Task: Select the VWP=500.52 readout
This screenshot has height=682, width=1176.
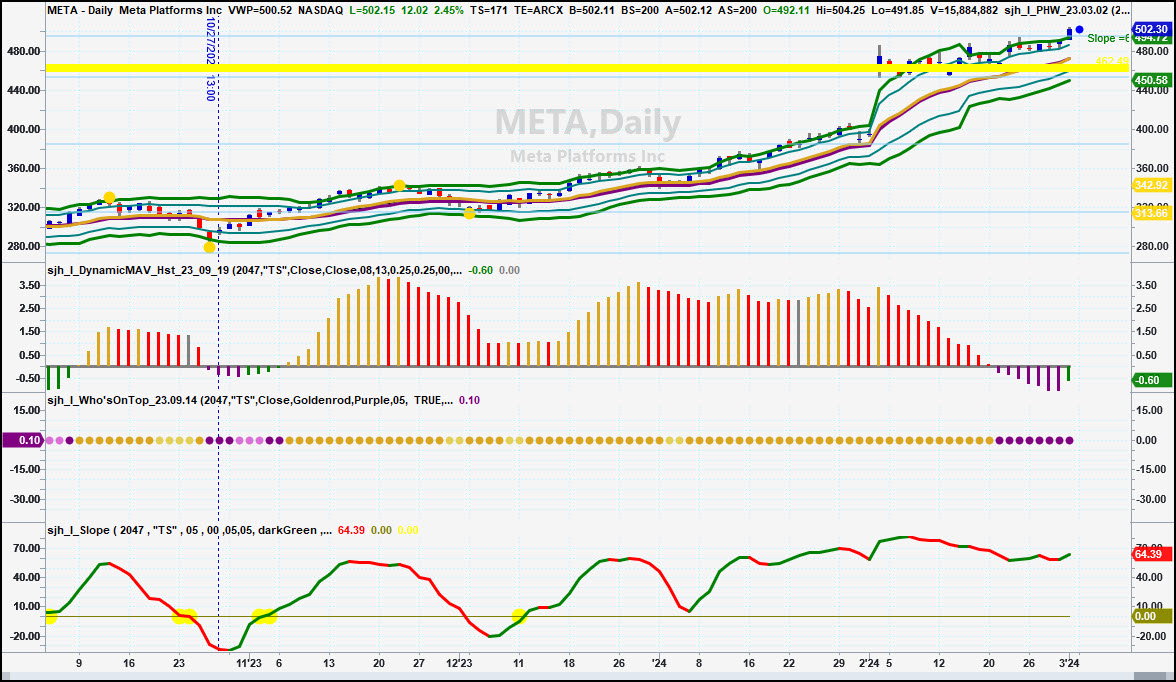Action: (260, 11)
